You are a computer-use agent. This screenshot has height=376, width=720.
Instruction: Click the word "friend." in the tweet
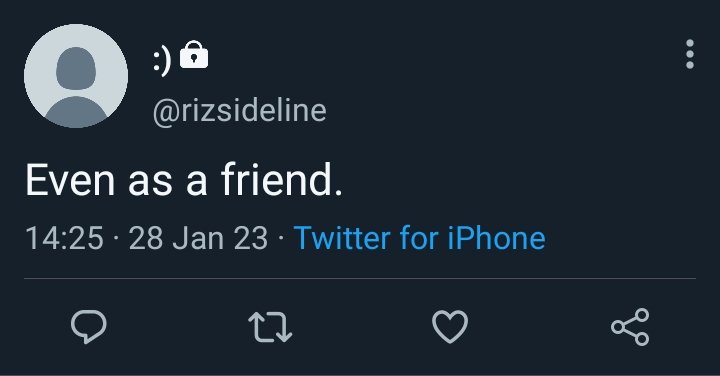coord(282,180)
